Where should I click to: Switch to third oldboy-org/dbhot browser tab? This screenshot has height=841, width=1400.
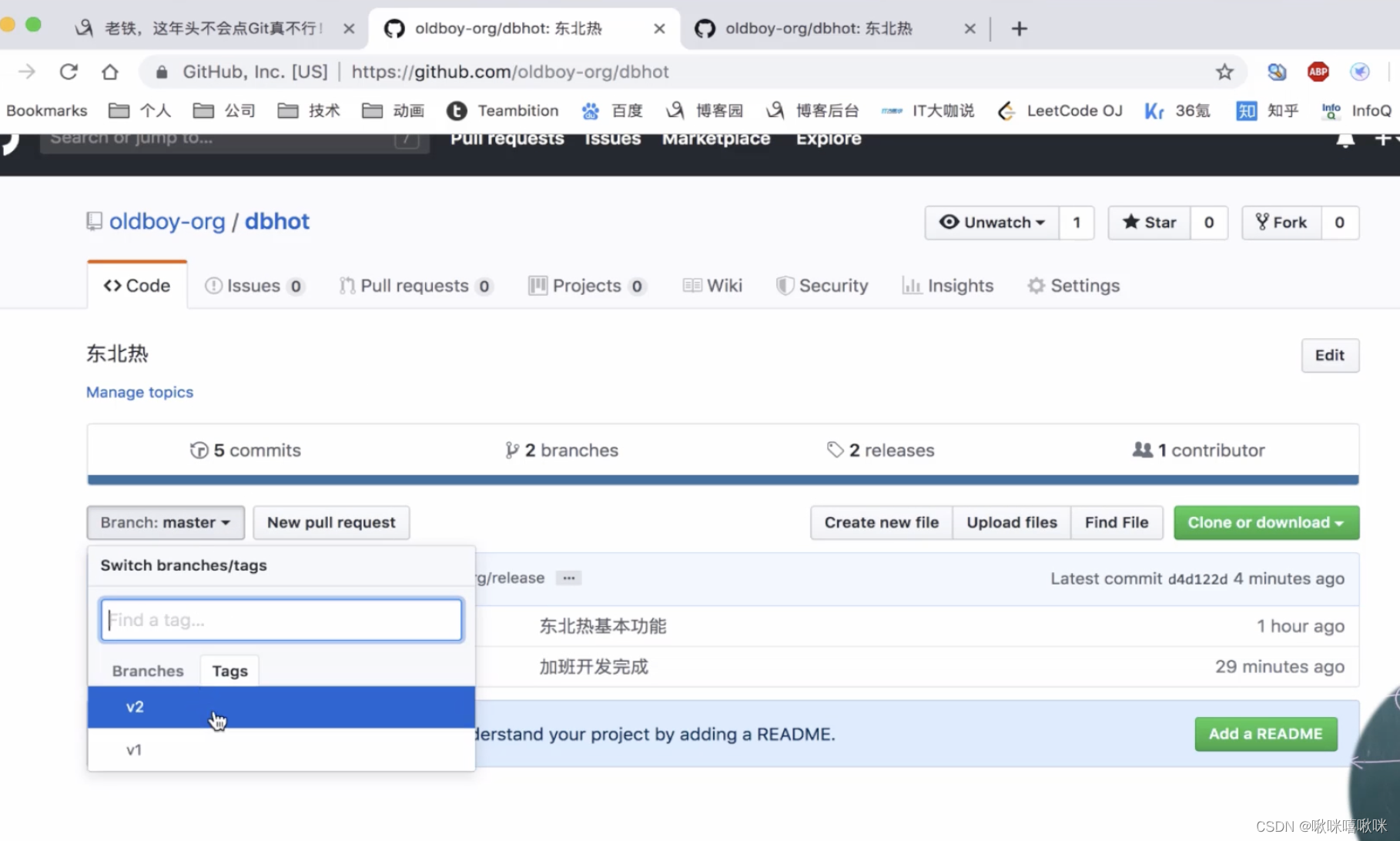(x=819, y=28)
